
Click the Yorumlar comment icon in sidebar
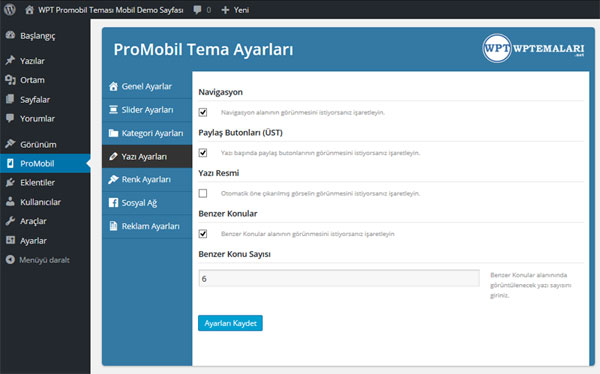(10, 118)
